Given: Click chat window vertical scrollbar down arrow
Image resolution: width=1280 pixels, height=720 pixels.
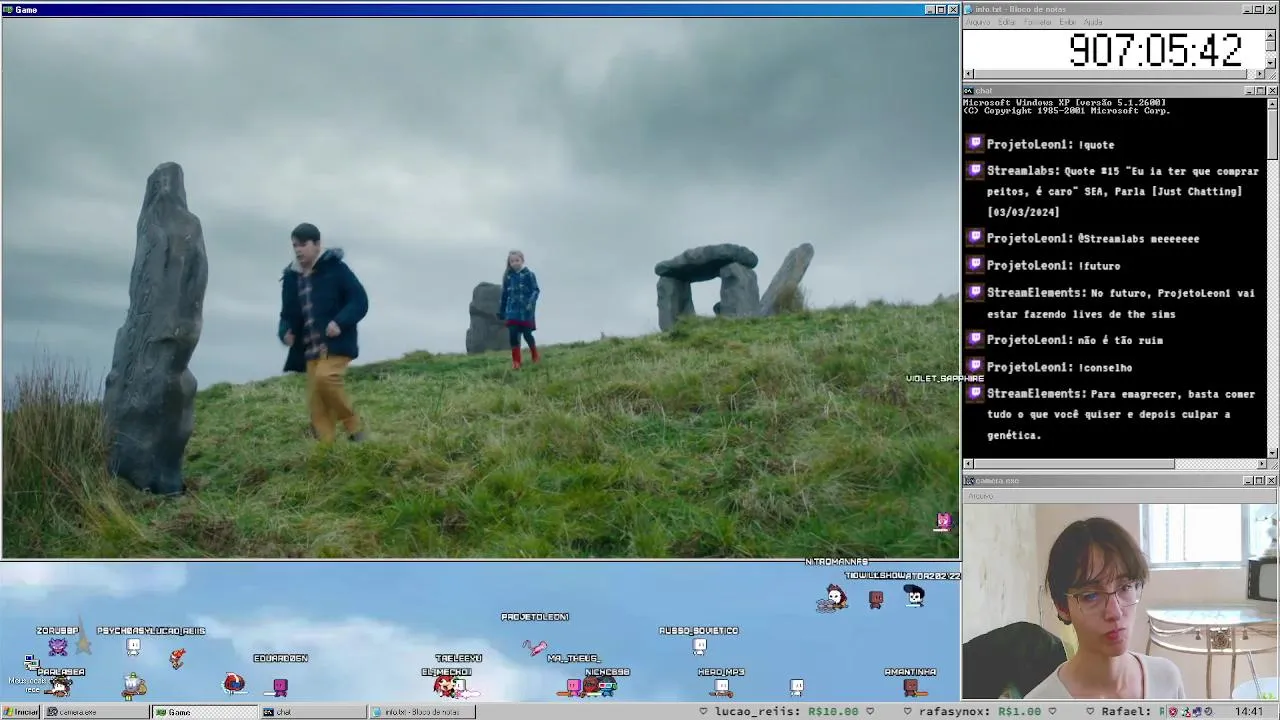Looking at the screenshot, I should tap(1271, 453).
